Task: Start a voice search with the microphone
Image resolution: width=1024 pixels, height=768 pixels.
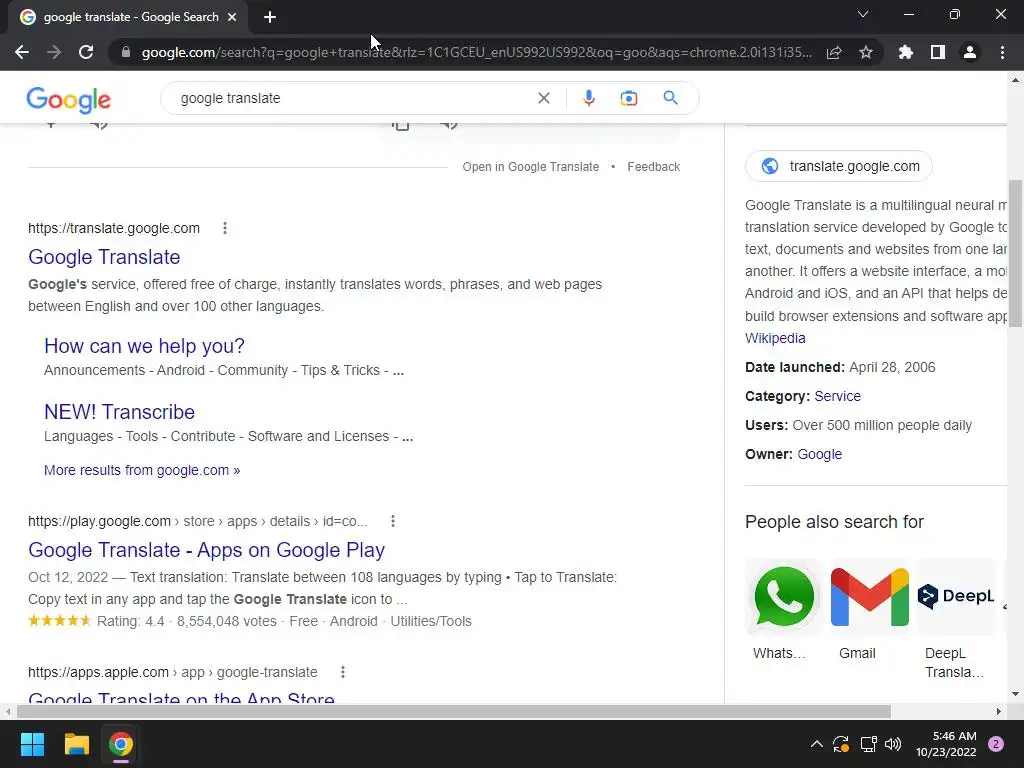Action: click(588, 98)
